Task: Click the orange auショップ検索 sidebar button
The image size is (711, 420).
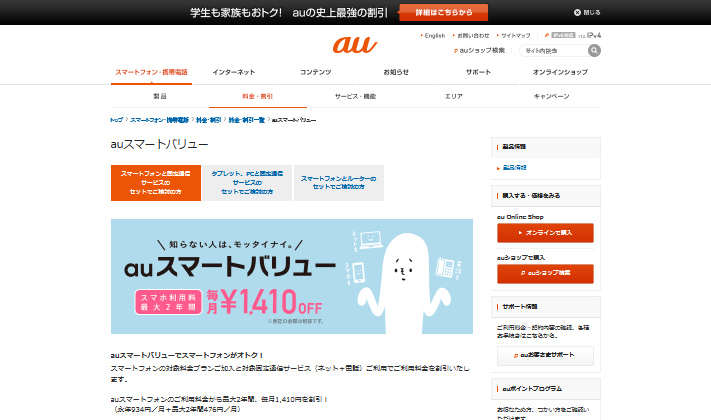Action: click(545, 273)
